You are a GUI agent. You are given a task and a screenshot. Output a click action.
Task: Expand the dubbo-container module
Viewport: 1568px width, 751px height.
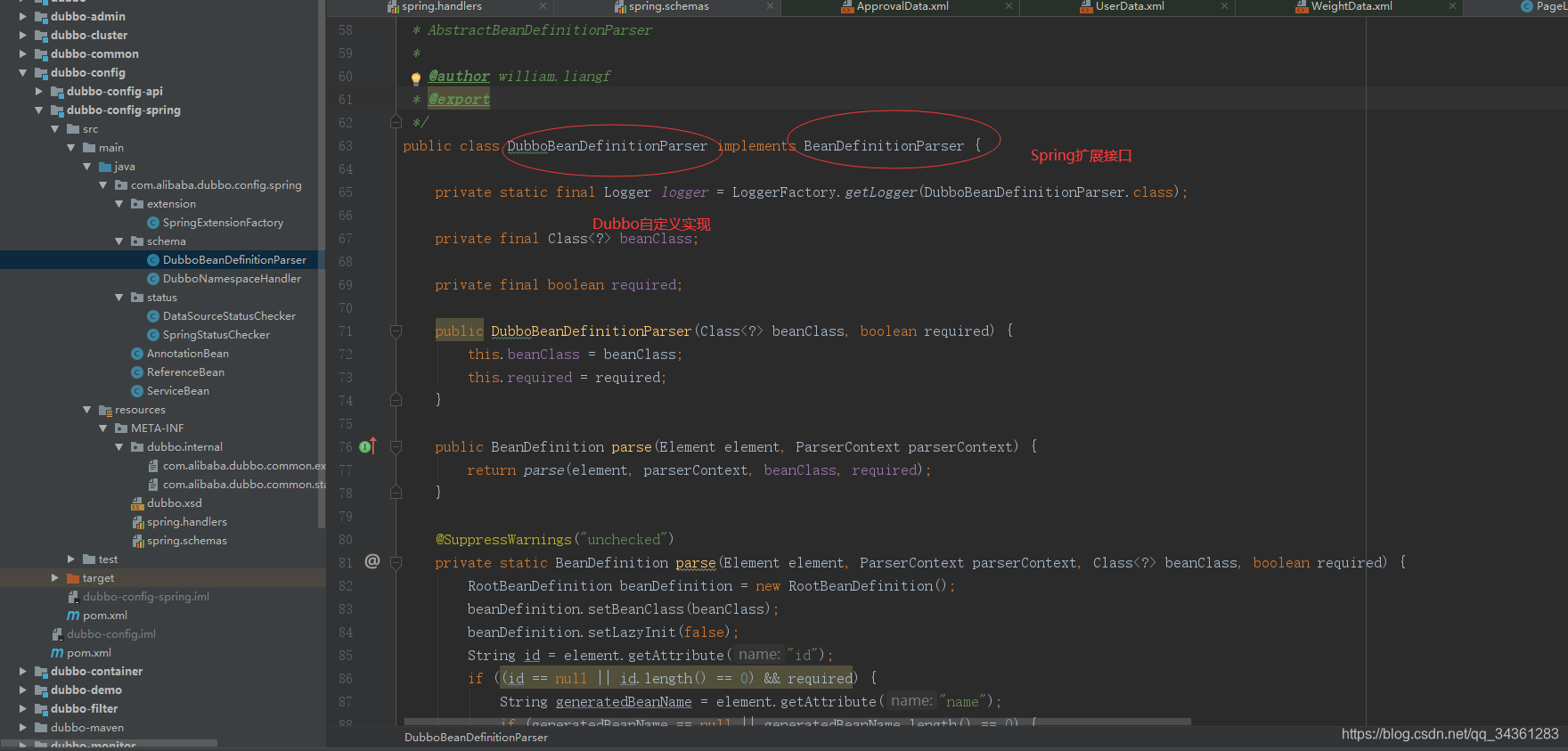[x=23, y=672]
